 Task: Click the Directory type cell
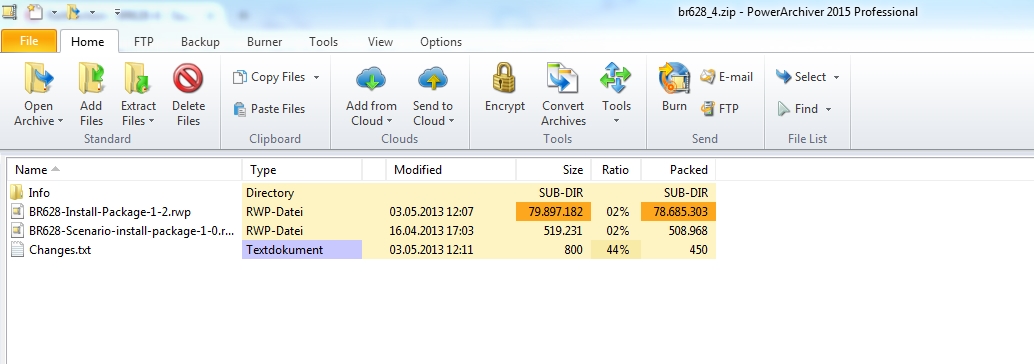(x=302, y=193)
